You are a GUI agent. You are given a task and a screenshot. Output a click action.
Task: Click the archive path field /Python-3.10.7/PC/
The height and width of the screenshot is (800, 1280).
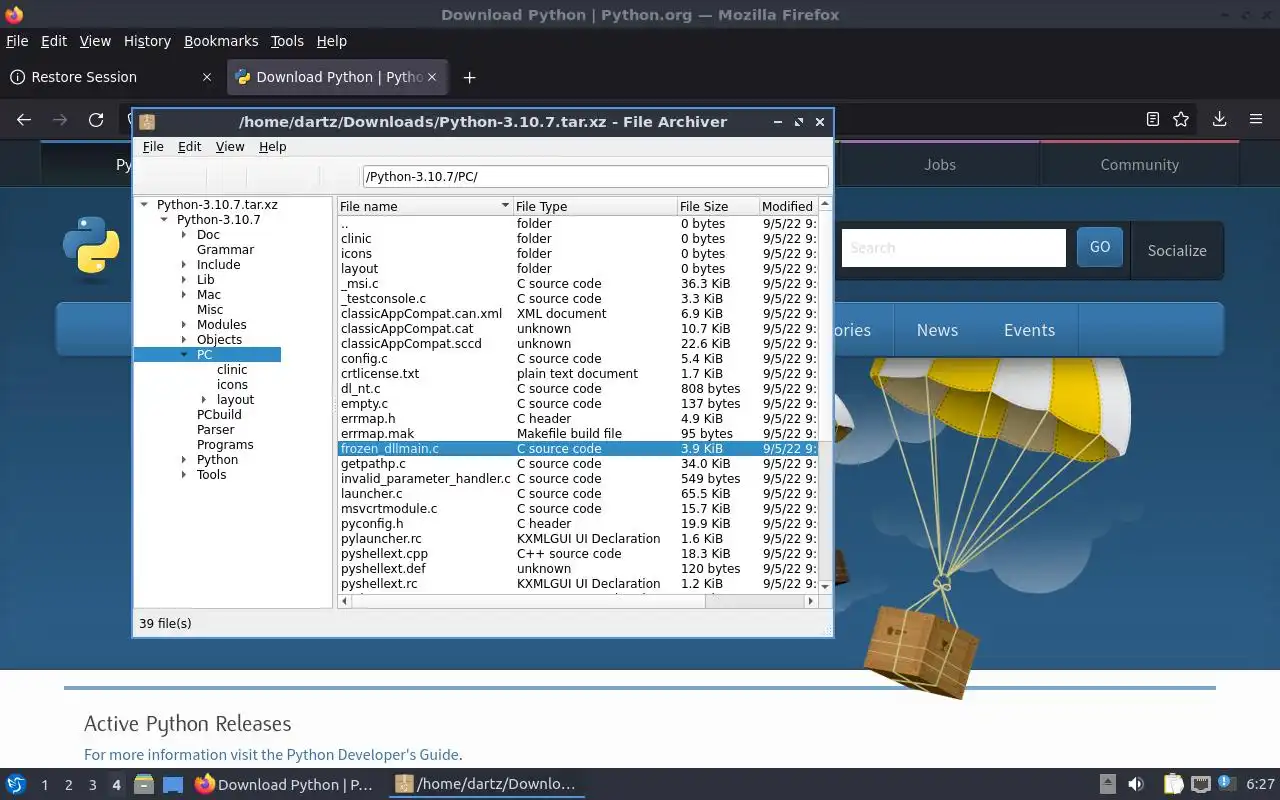[x=595, y=177]
